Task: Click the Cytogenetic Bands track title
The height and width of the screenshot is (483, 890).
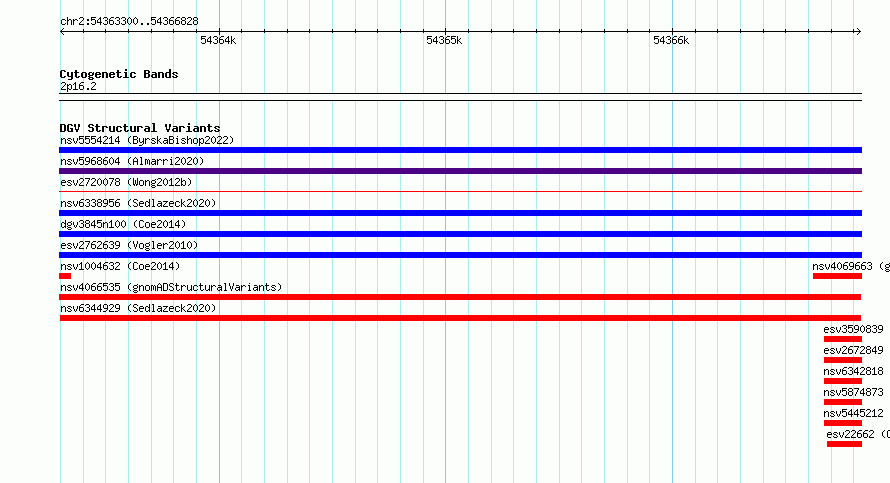Action: click(x=119, y=74)
